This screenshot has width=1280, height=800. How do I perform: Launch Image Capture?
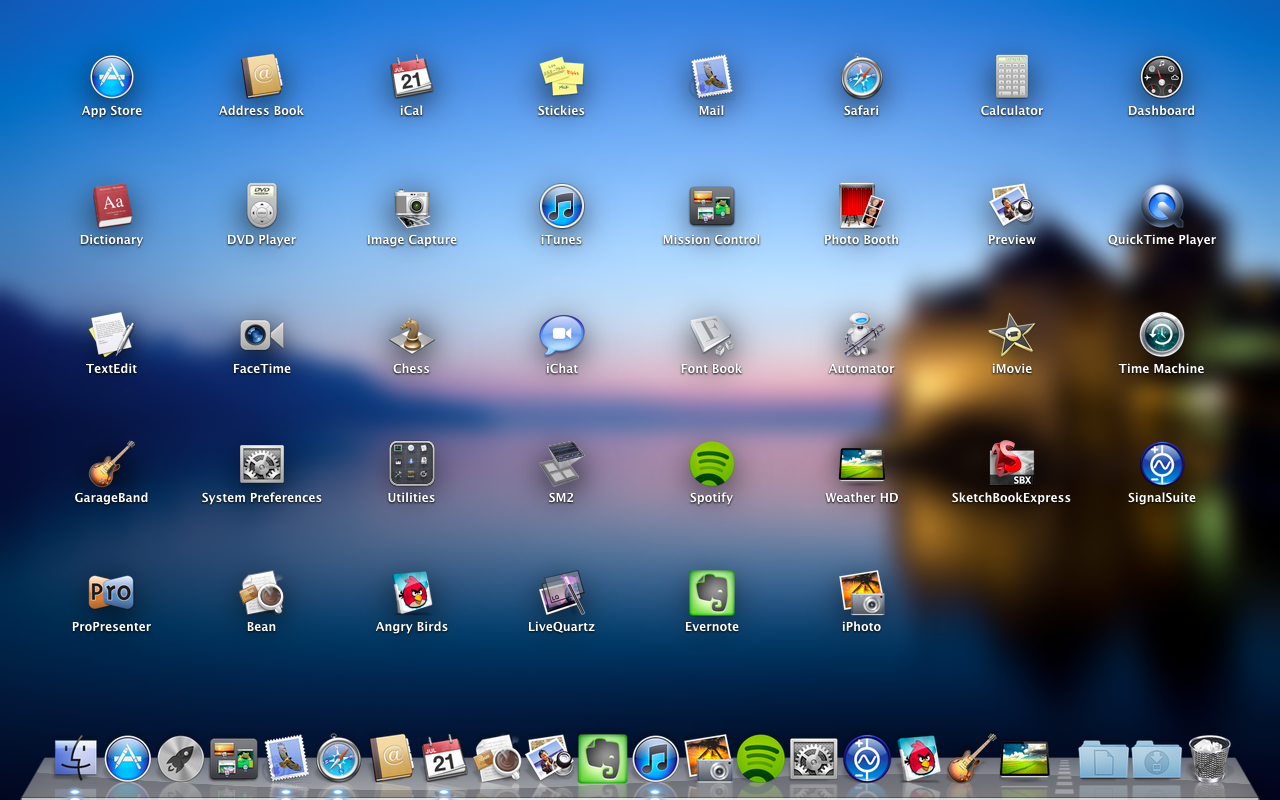[411, 207]
